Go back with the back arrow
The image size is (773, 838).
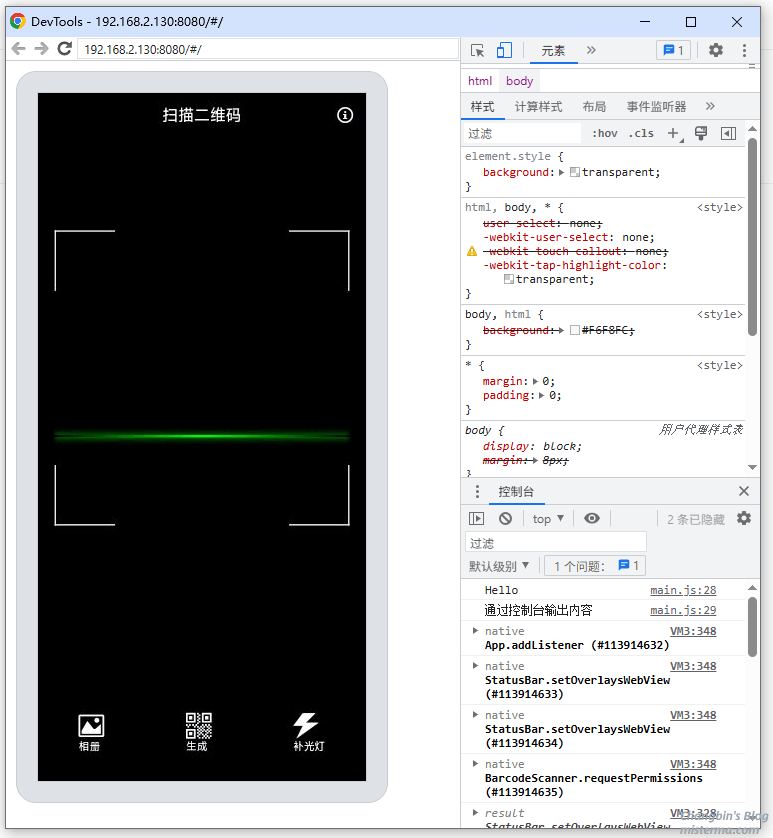pos(18,49)
